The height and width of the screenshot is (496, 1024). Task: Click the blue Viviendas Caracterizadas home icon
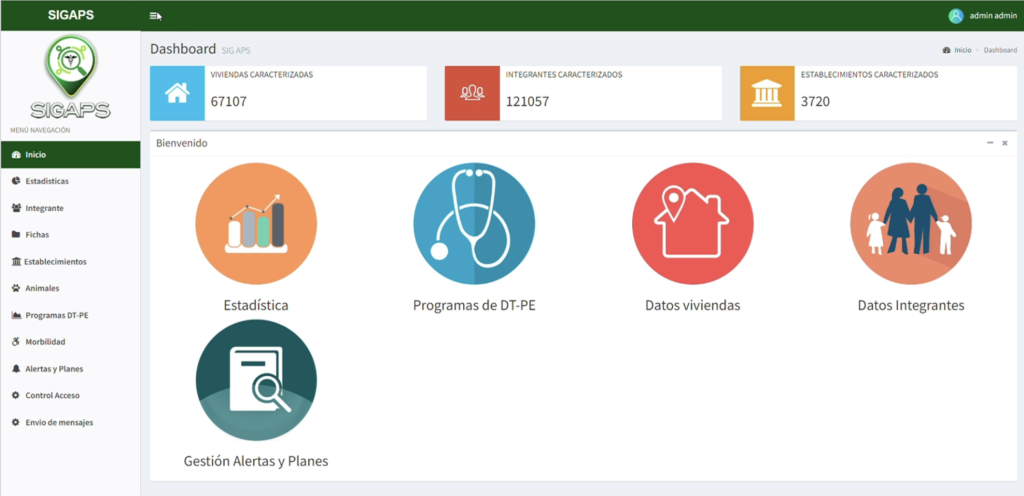[177, 94]
